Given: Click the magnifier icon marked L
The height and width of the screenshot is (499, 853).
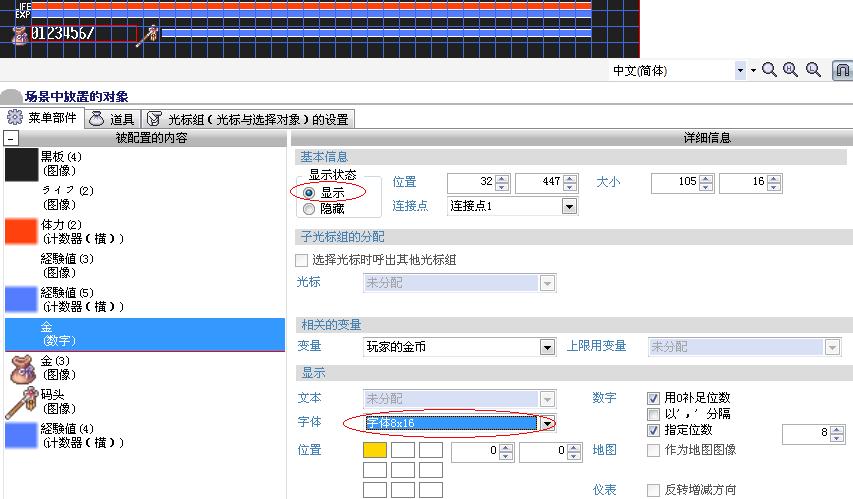Looking at the screenshot, I should point(813,70).
